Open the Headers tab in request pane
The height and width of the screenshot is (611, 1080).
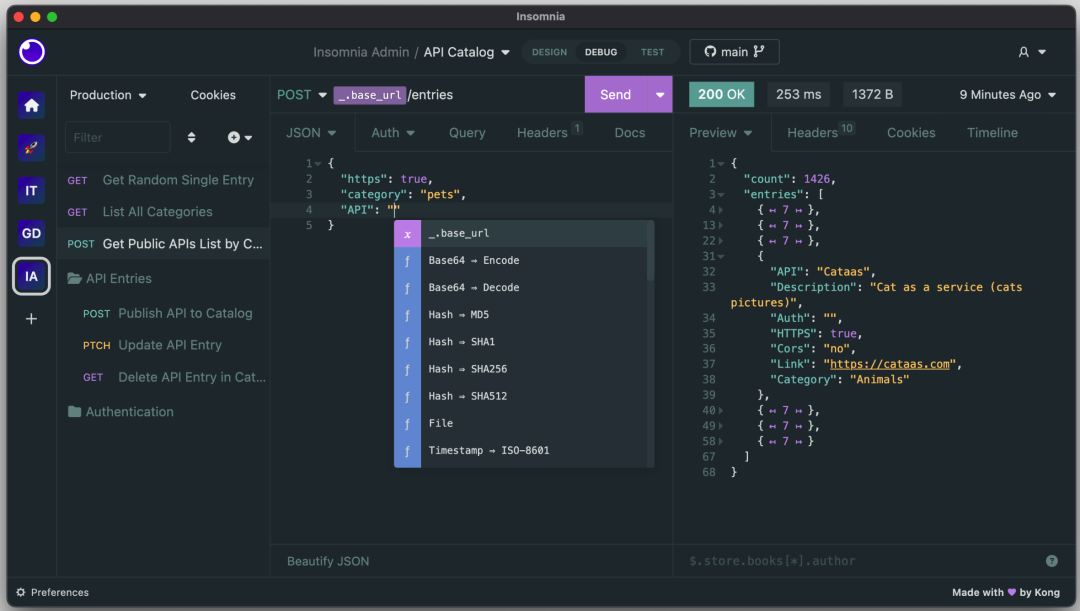click(542, 133)
